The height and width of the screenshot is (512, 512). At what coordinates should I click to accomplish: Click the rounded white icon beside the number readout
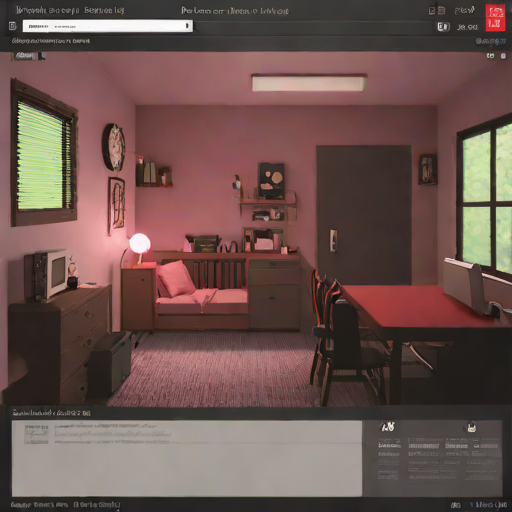click(443, 27)
